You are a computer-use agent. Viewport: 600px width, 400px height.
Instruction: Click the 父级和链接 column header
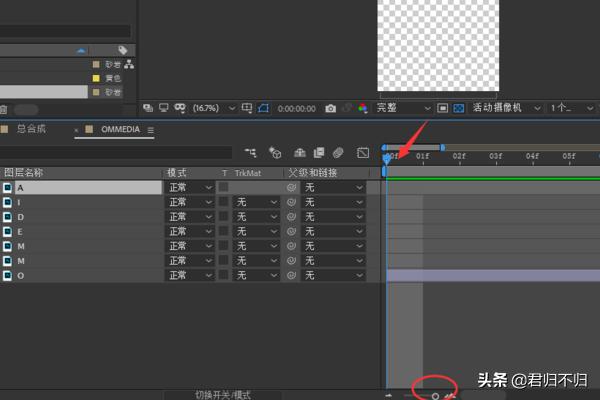pos(313,173)
